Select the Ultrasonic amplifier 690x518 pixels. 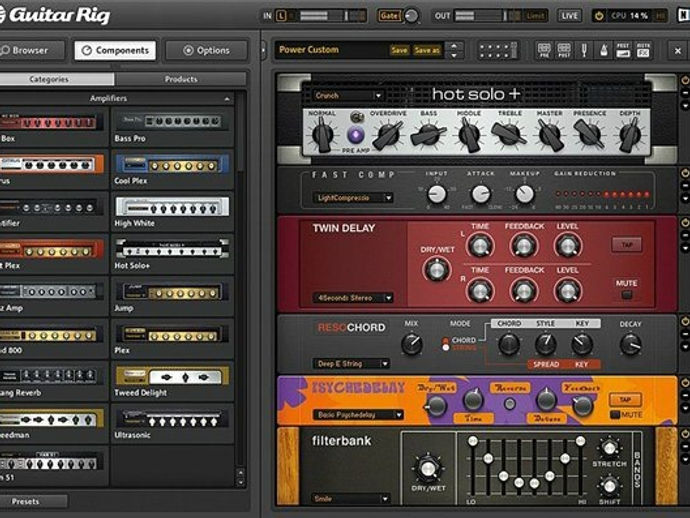coord(172,423)
